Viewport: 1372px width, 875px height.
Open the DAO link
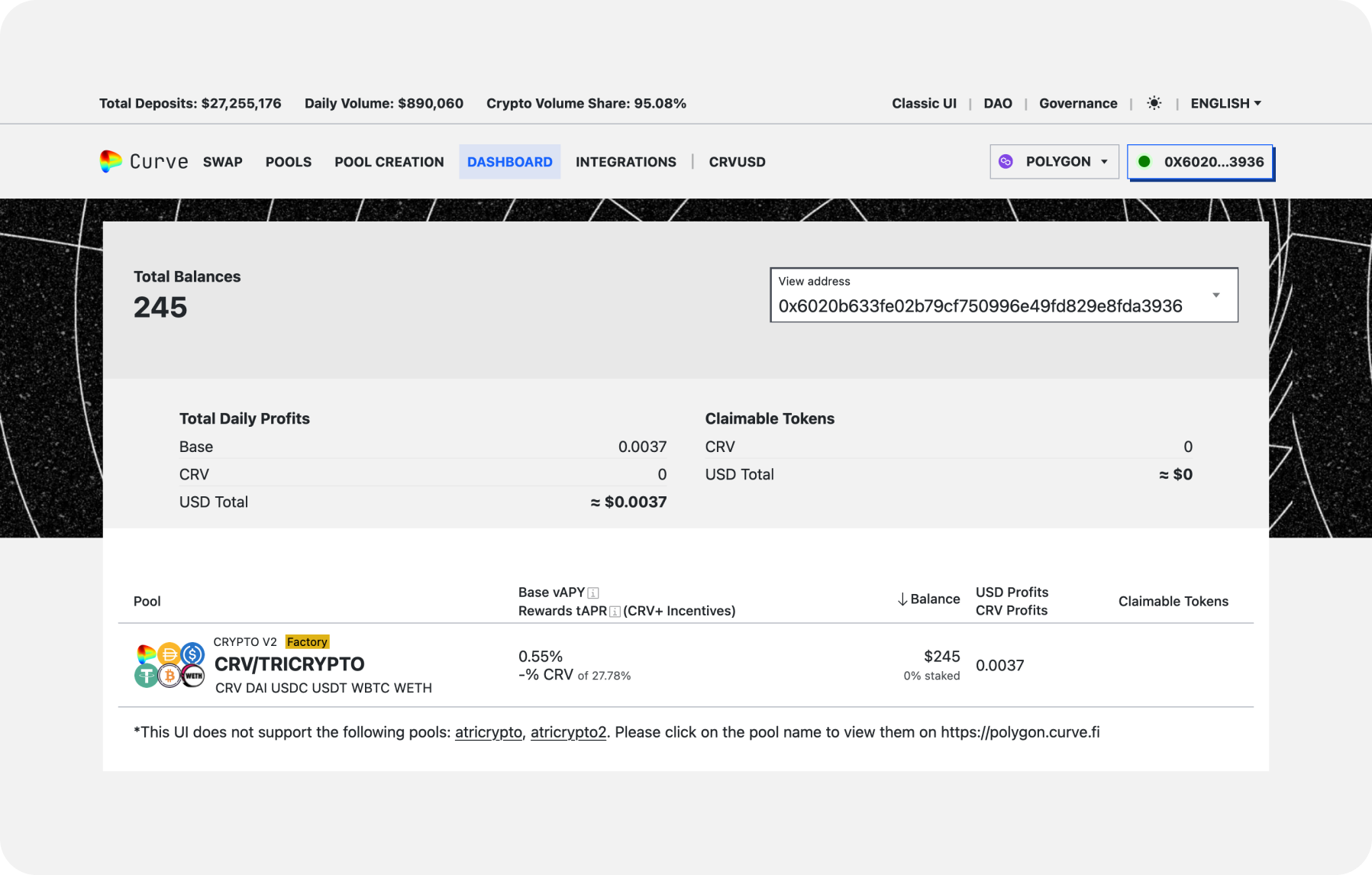click(x=998, y=103)
